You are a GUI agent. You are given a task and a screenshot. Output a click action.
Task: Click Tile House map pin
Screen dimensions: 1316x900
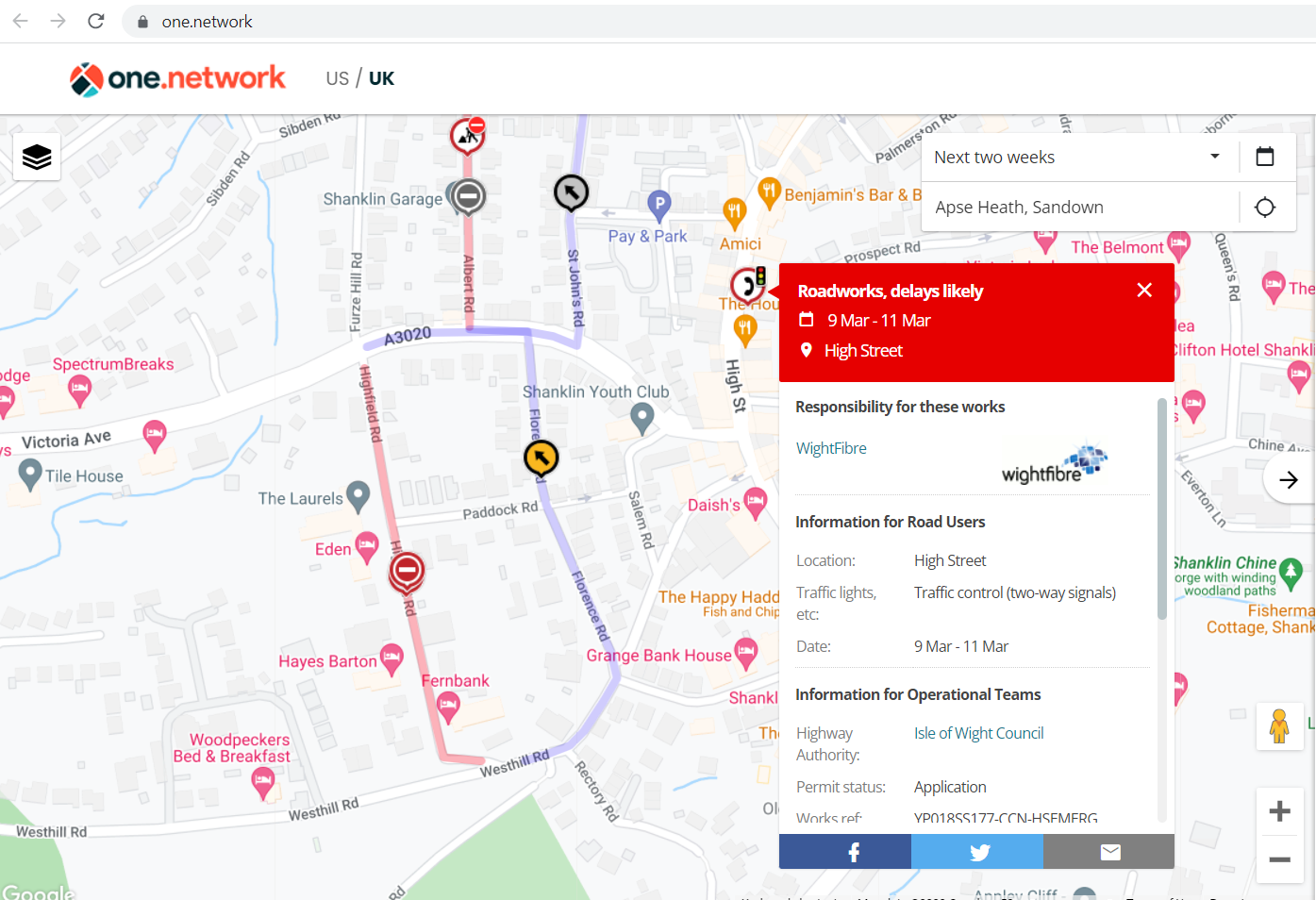click(x=30, y=474)
